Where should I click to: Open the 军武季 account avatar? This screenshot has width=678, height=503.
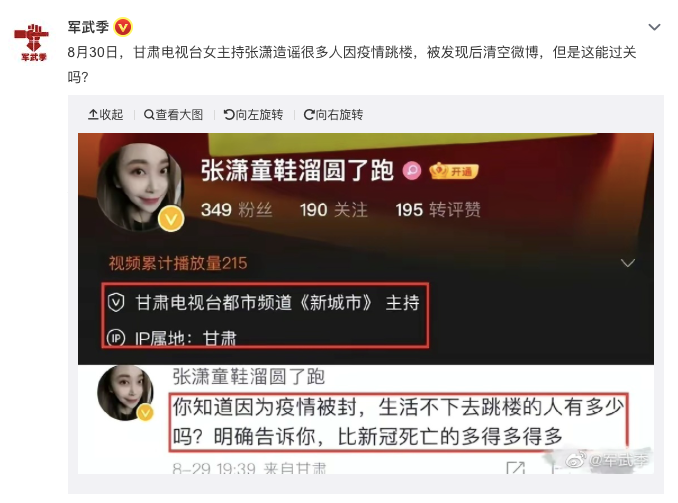click(x=32, y=42)
